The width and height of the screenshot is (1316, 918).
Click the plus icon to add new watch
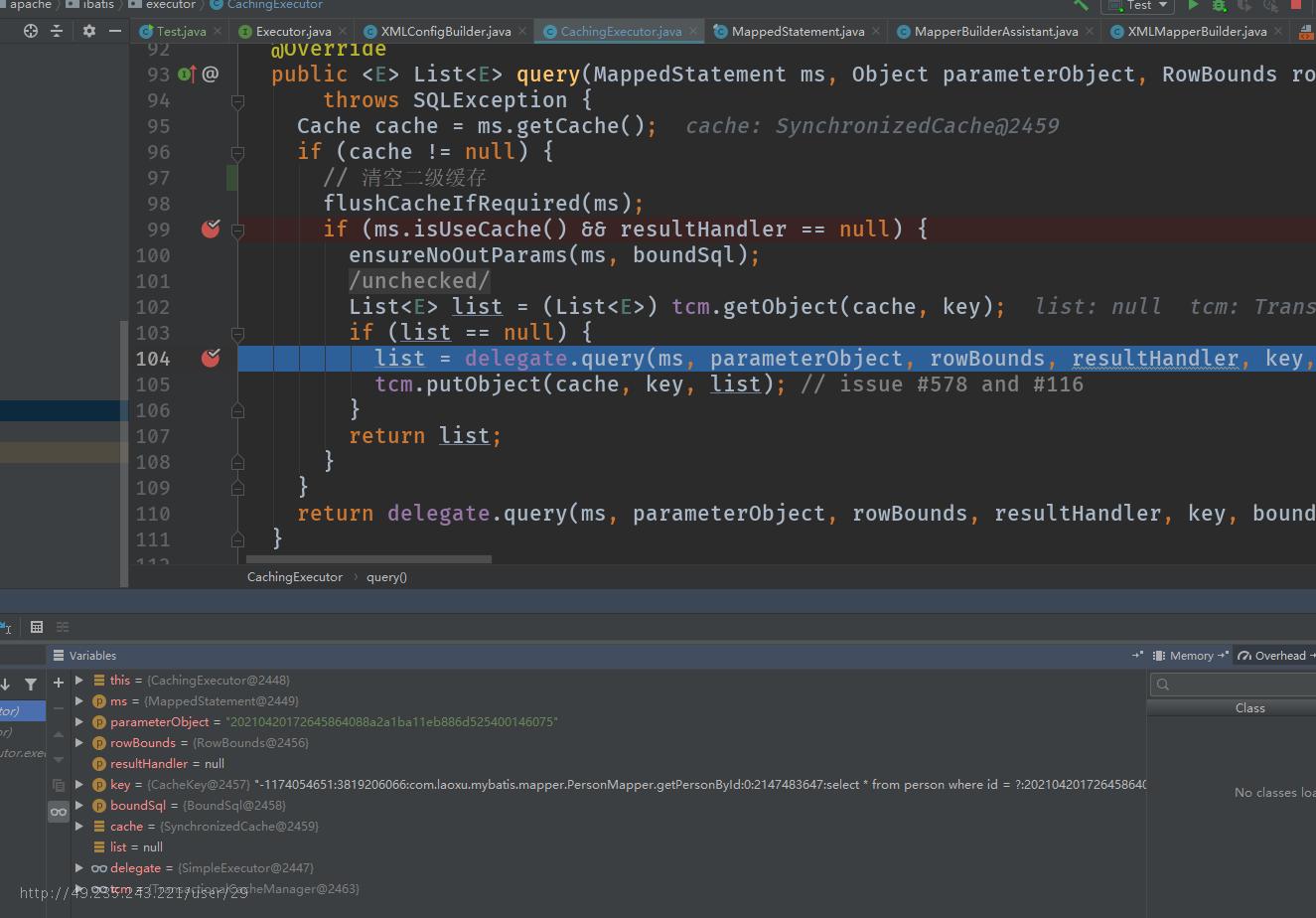tap(59, 682)
